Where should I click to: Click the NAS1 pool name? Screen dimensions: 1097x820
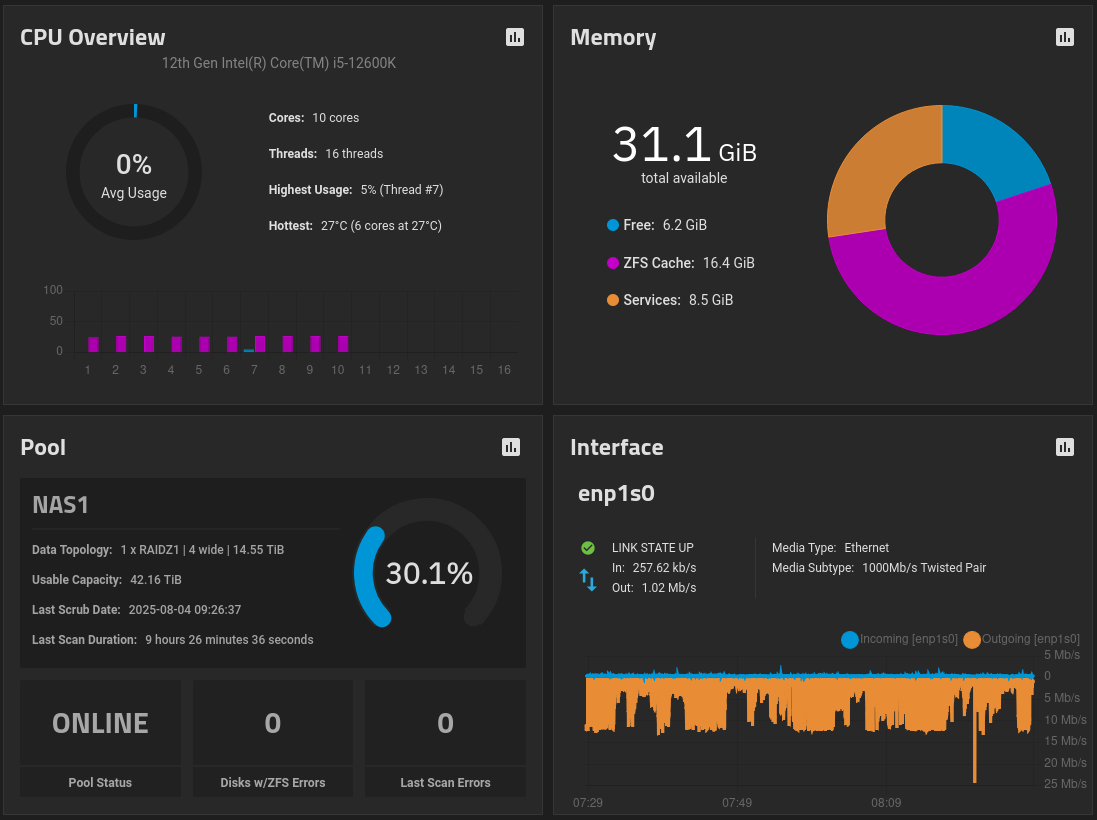(60, 505)
